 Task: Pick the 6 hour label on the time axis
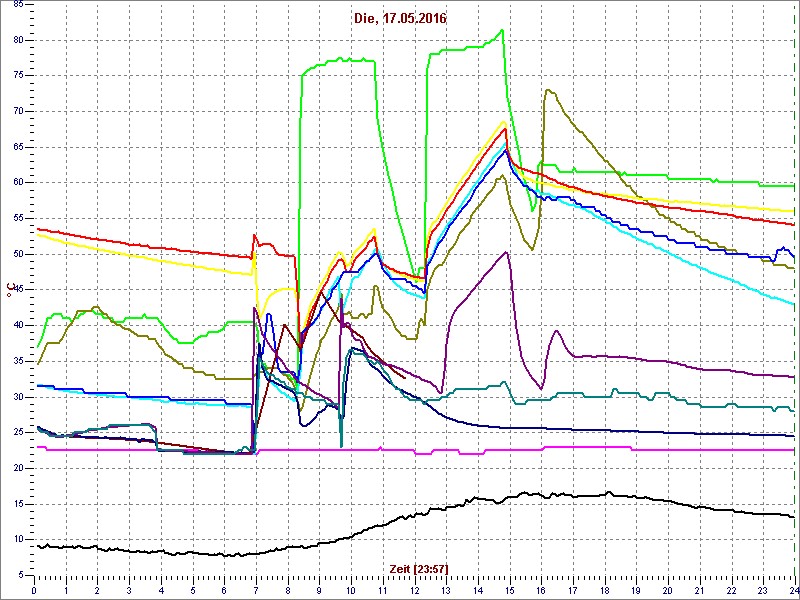(224, 590)
